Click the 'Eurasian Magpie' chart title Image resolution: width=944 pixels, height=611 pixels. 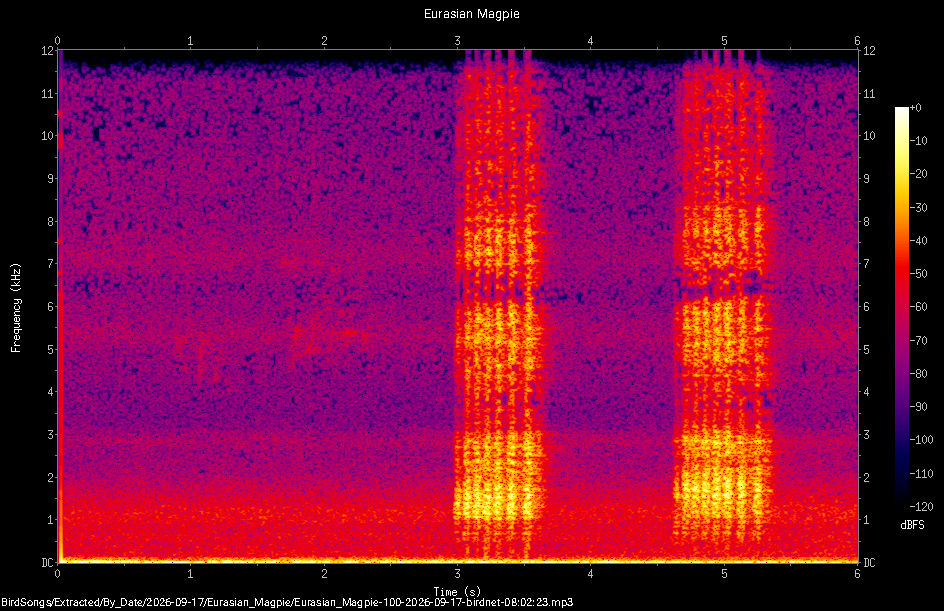[x=471, y=14]
